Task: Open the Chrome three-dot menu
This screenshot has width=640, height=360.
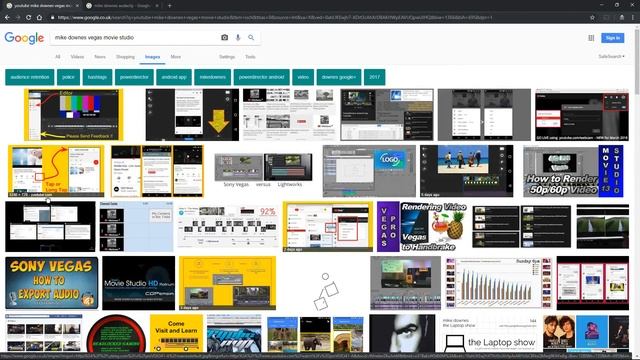Action: tap(633, 18)
